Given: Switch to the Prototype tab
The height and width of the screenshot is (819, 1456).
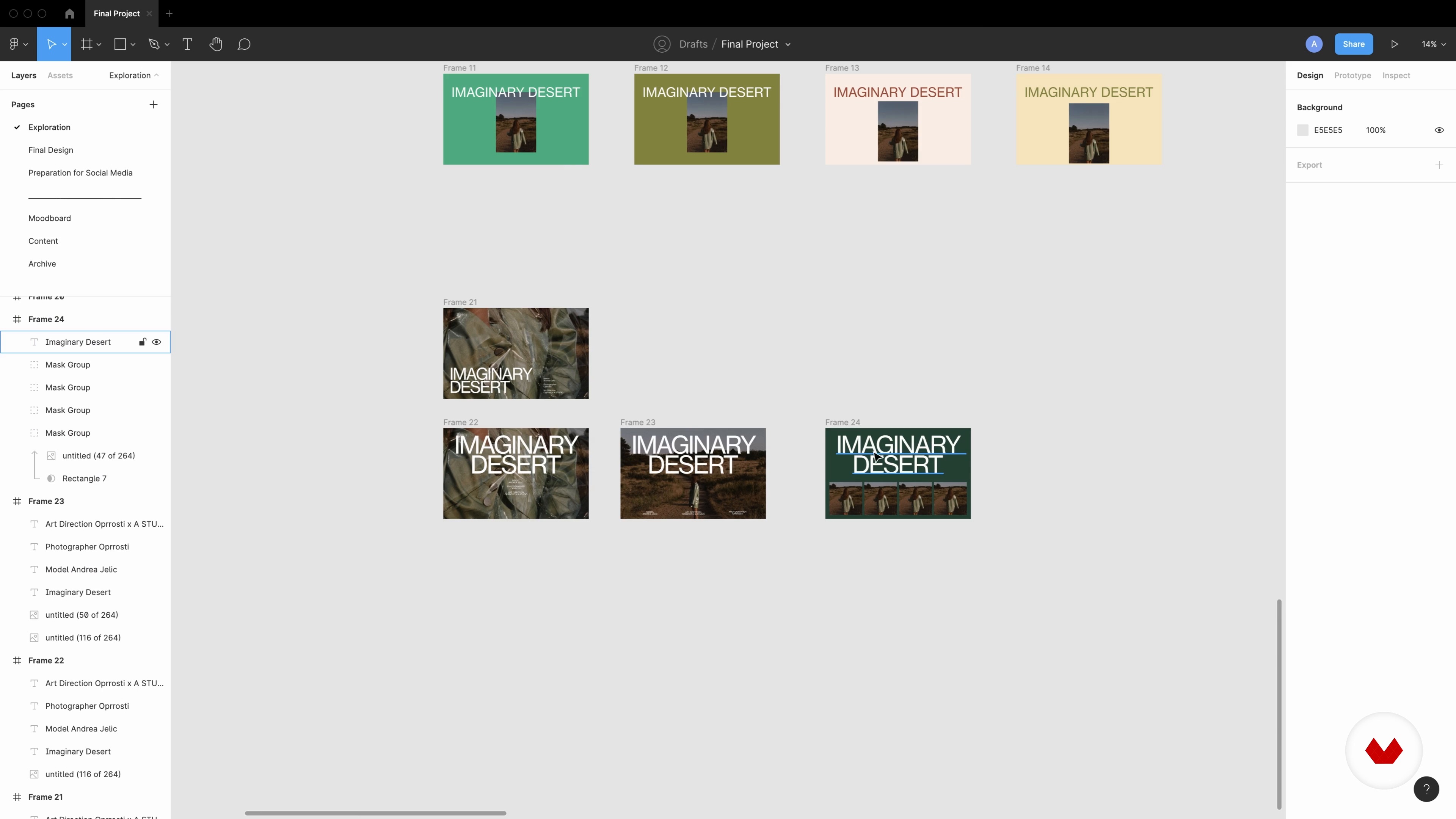Looking at the screenshot, I should 1352,75.
